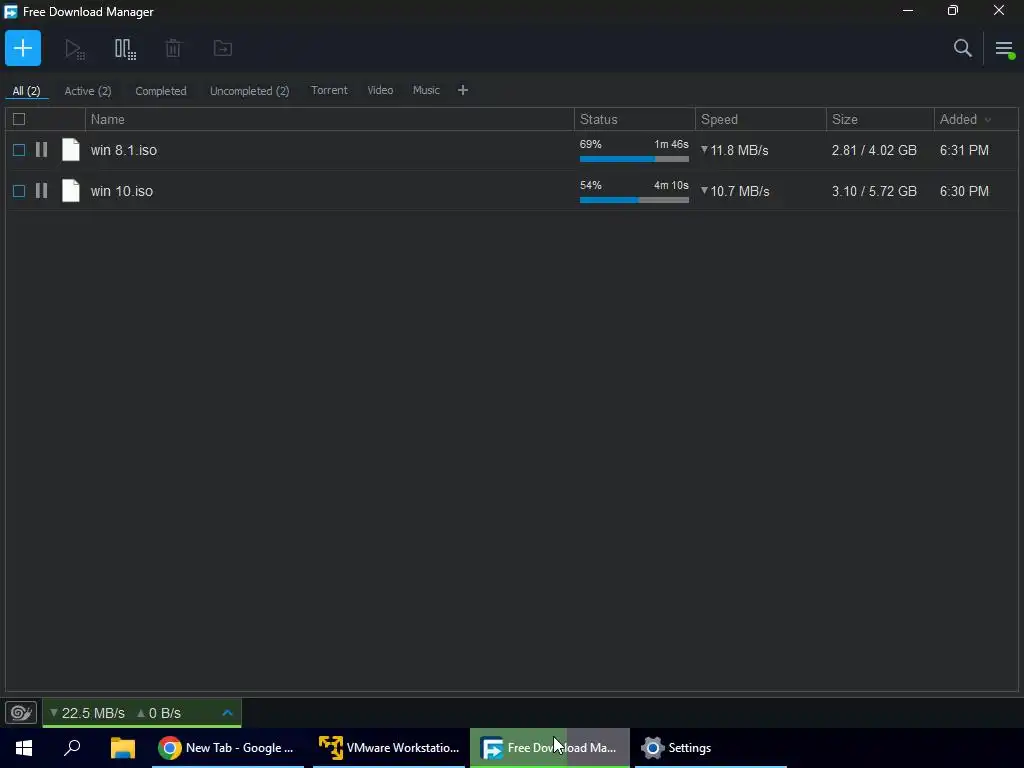Select the Video filter tab
The image size is (1024, 768).
coord(380,90)
